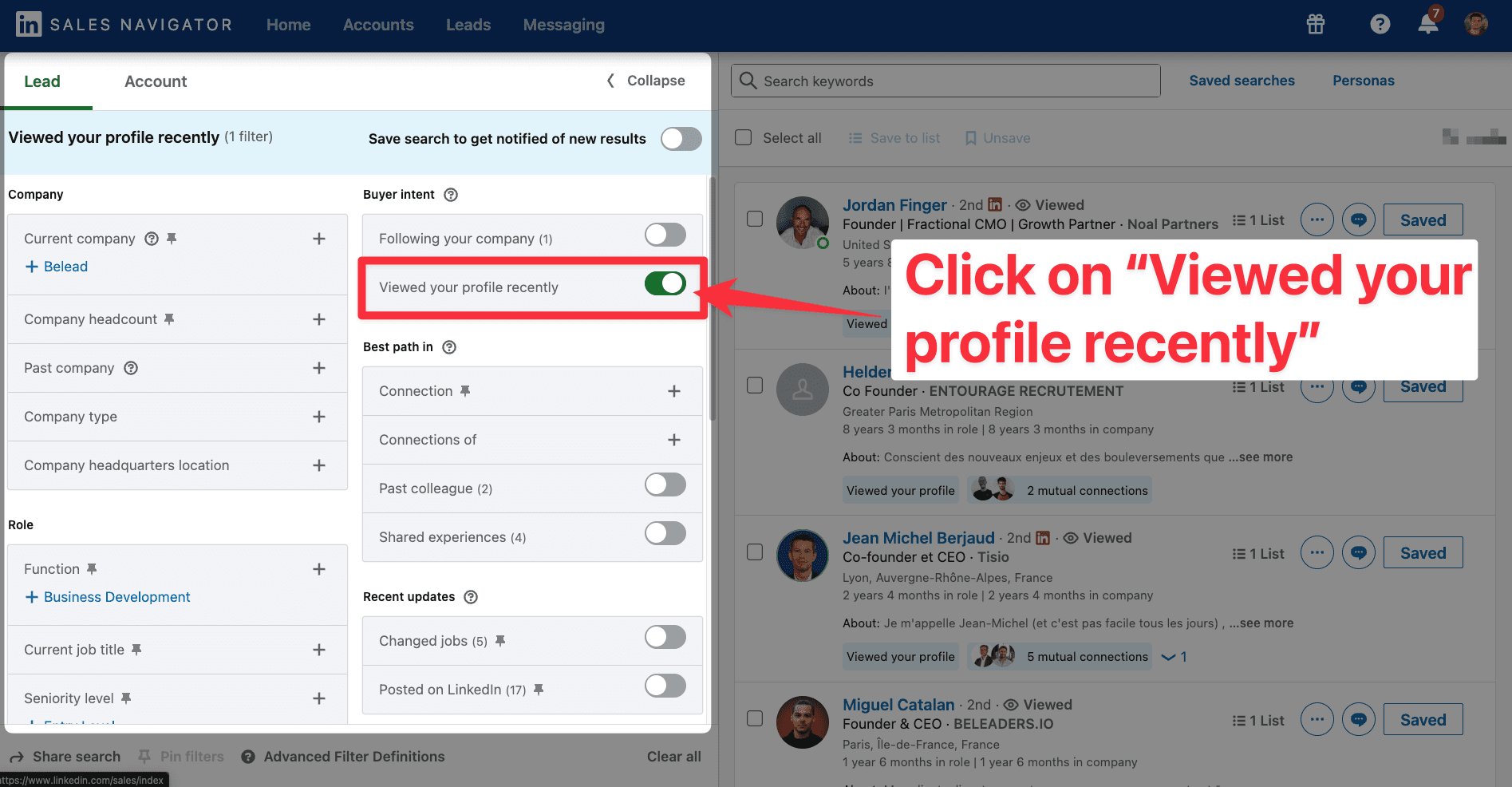
Task: Expand the Past company filter
Action: click(x=319, y=368)
